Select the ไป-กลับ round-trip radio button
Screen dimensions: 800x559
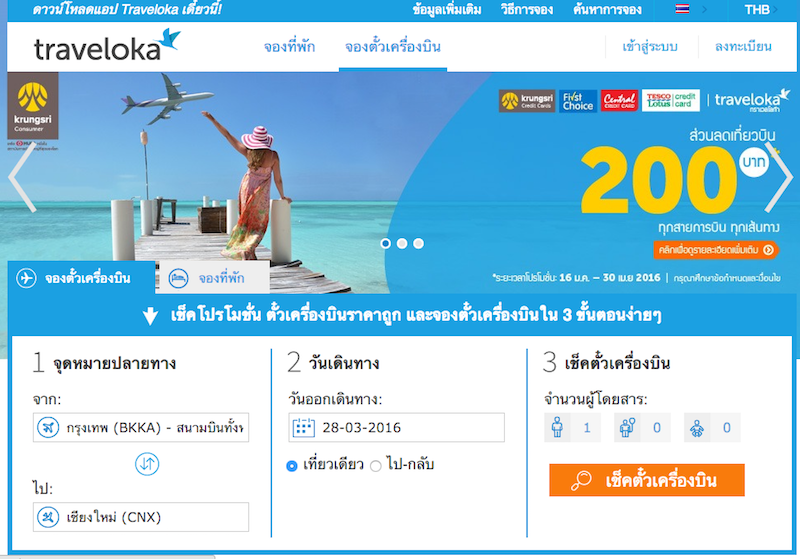tap(376, 466)
